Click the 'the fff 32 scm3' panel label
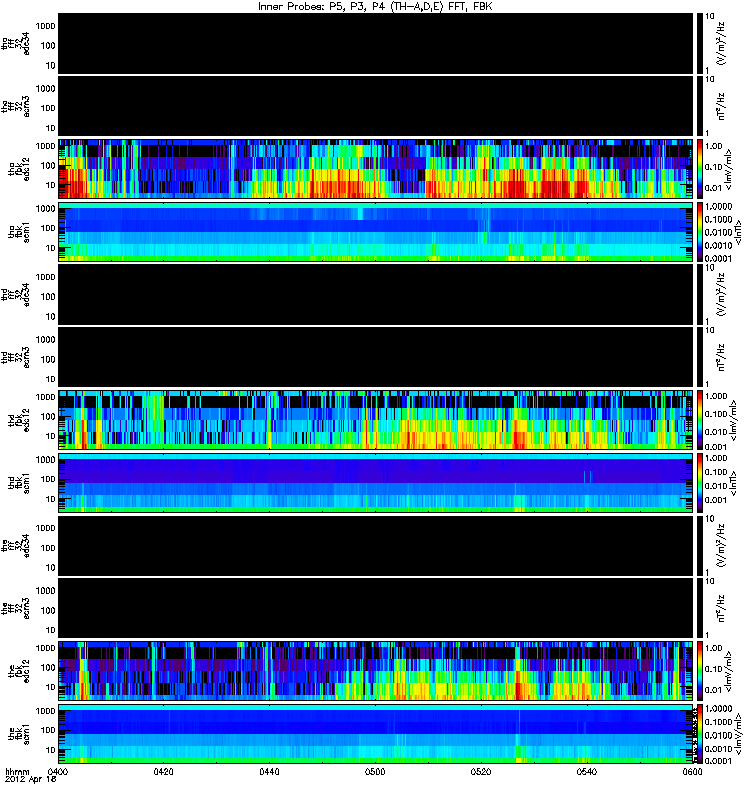The width and height of the screenshot is (750, 800). [15, 608]
